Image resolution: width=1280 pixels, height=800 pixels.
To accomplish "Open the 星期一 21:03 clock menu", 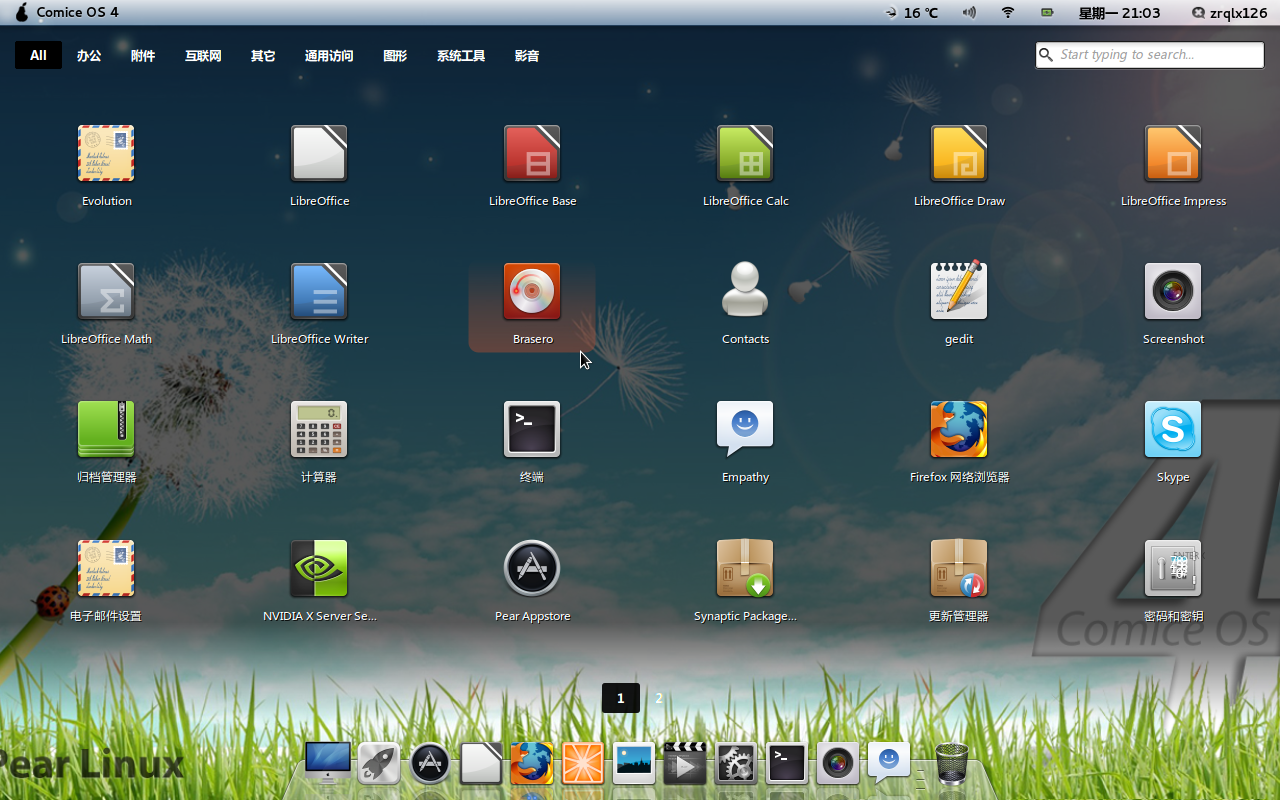I will pos(1119,13).
